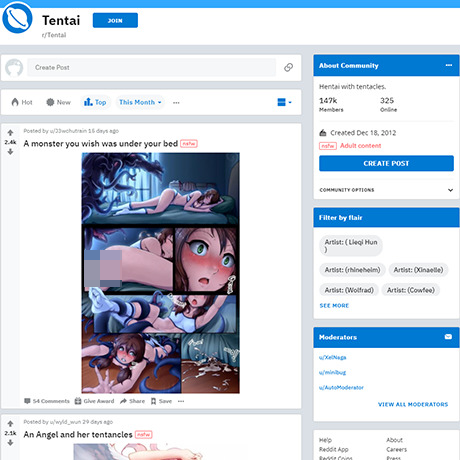Share the first post
Screen dimensions: 460x460
tap(133, 401)
